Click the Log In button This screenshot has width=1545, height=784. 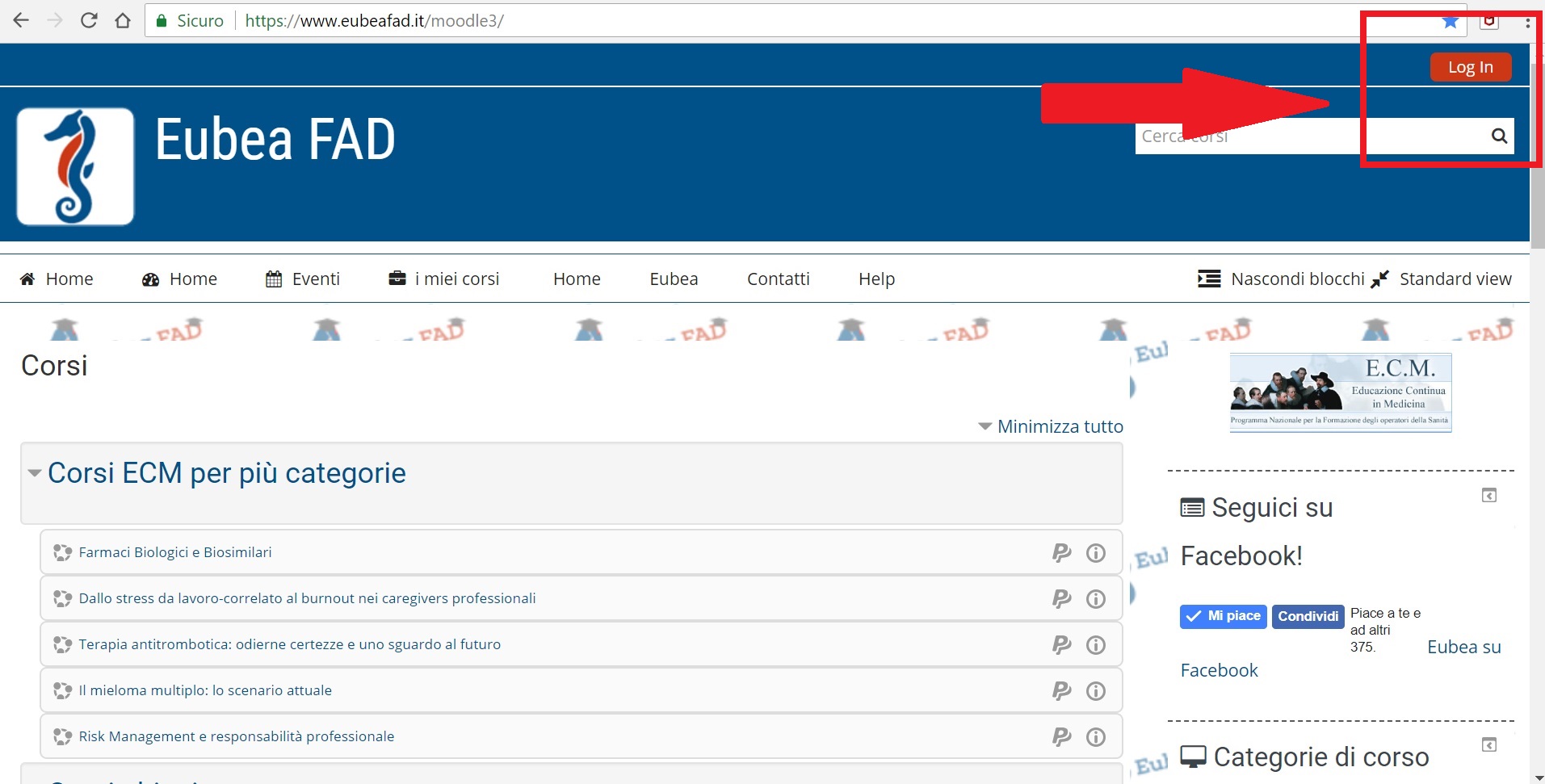(x=1470, y=67)
